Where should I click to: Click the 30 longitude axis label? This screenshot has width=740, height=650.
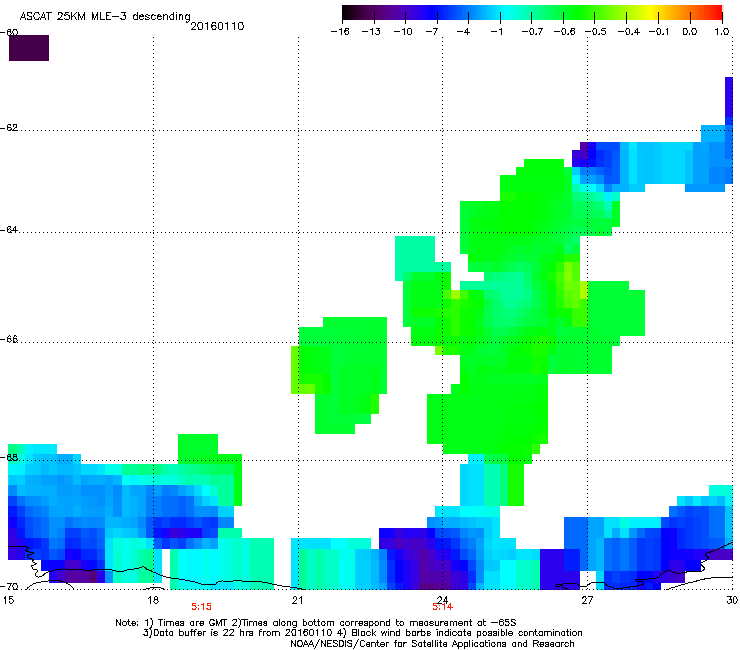pos(732,600)
